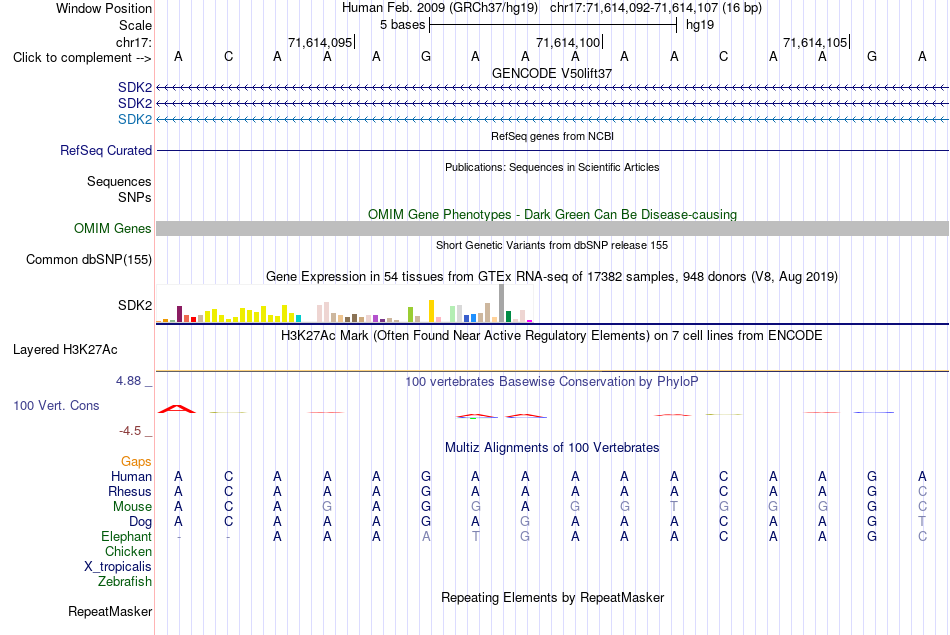The height and width of the screenshot is (635, 950).
Task: Click the 100 Vert. Cons label
Action: click(56, 405)
